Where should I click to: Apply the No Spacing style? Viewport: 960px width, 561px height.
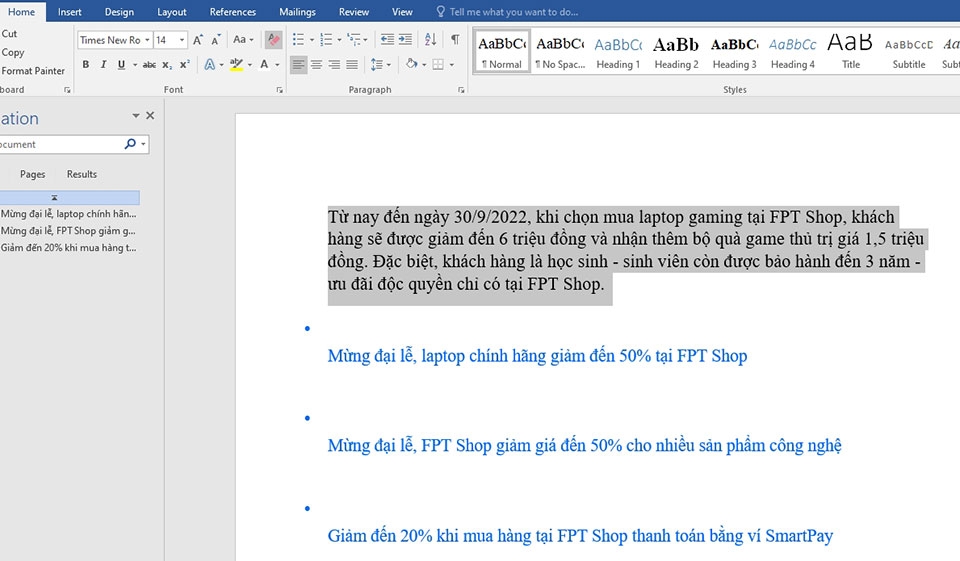560,53
